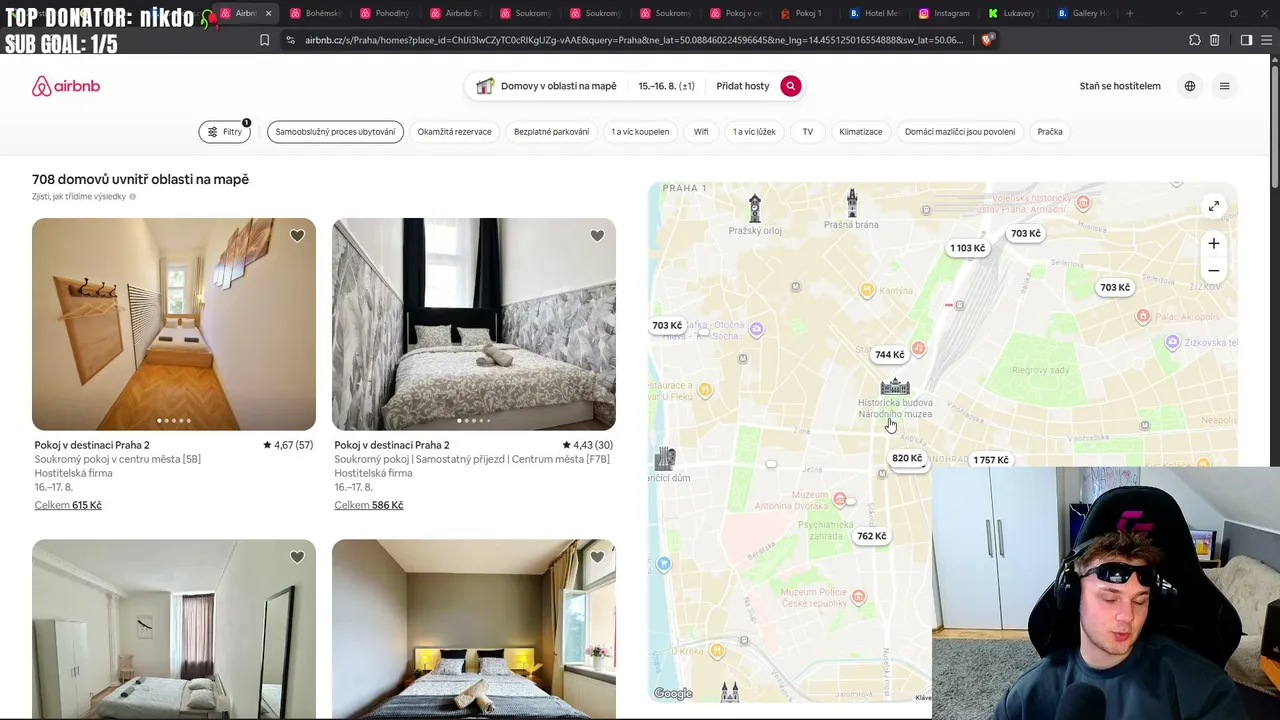Open the Domovy v oblasti na mapě field

click(546, 86)
